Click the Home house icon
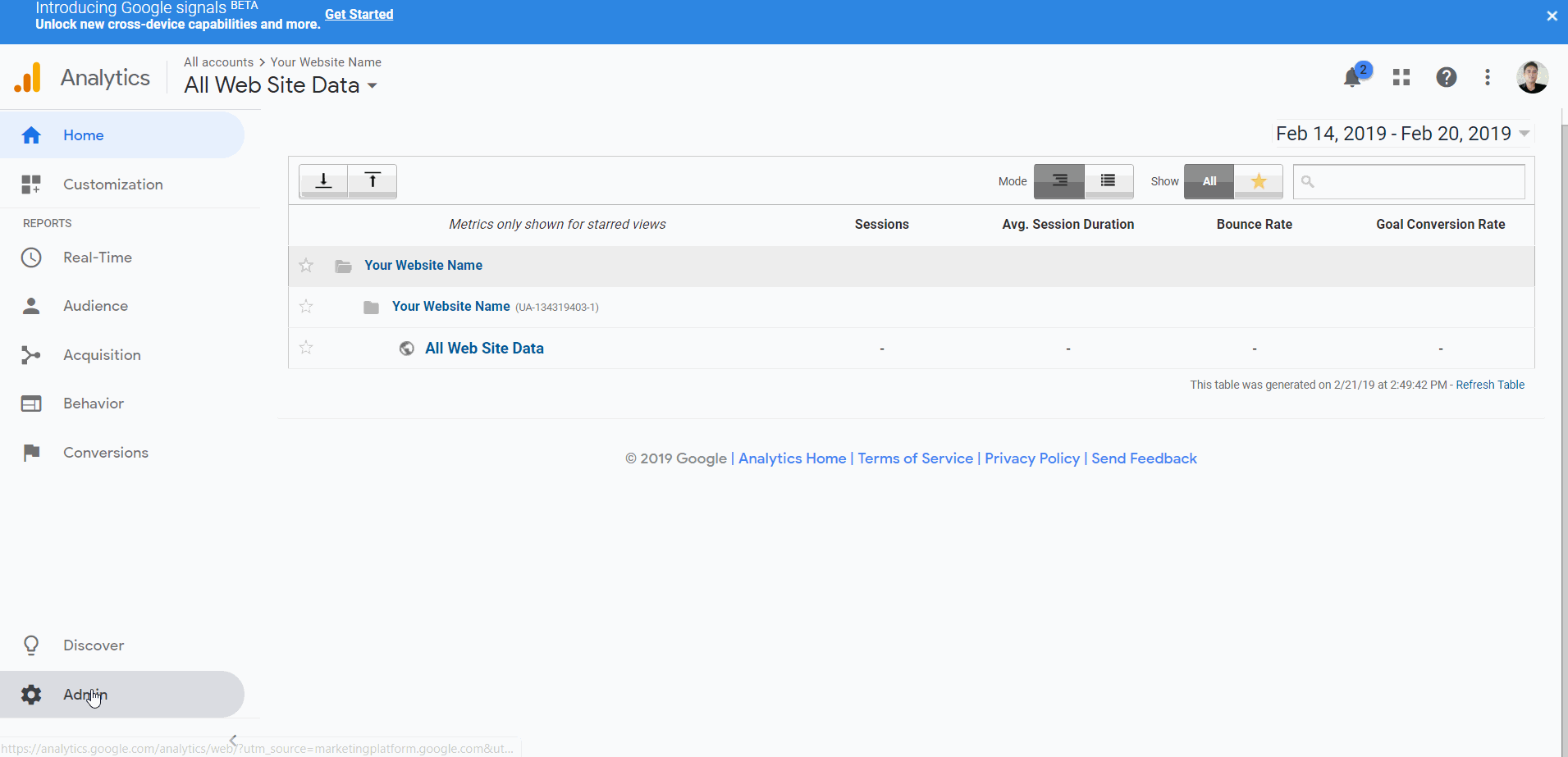Image resolution: width=1568 pixels, height=757 pixels. (31, 135)
